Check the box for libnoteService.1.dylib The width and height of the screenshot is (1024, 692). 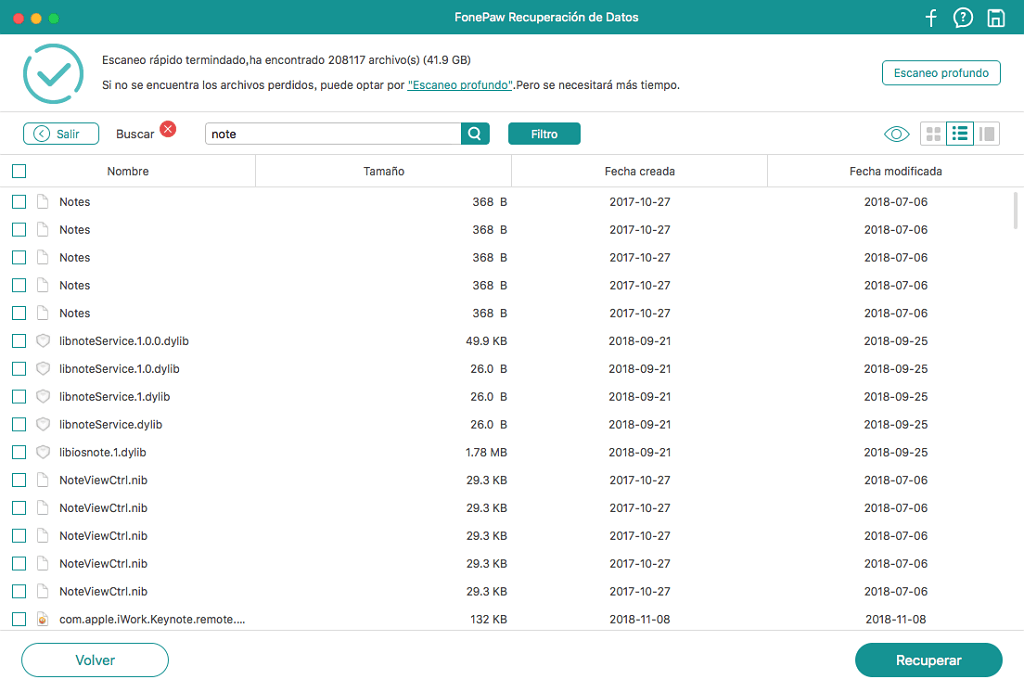pyautogui.click(x=19, y=396)
